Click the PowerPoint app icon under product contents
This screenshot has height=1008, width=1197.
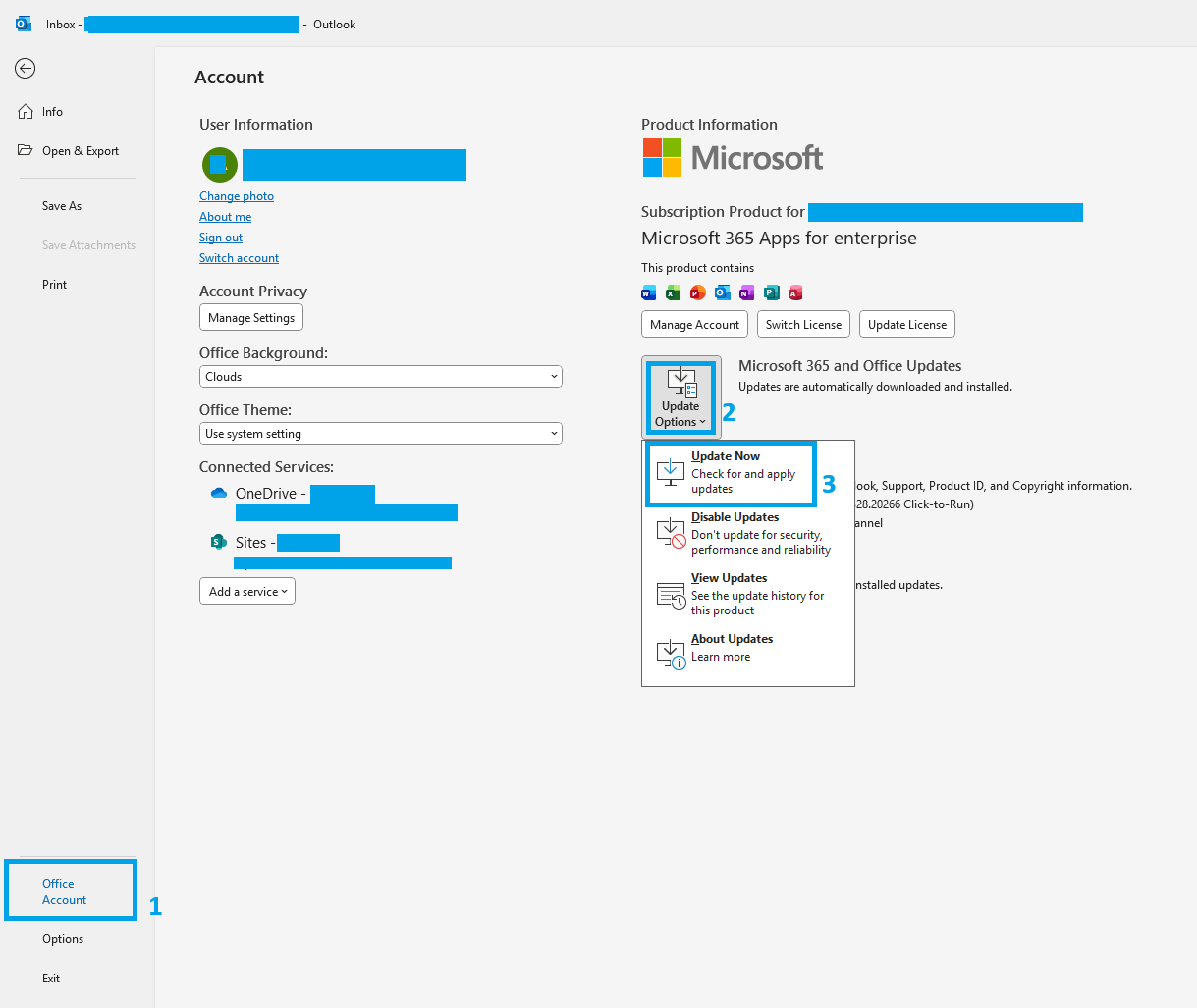pyautogui.click(x=697, y=292)
